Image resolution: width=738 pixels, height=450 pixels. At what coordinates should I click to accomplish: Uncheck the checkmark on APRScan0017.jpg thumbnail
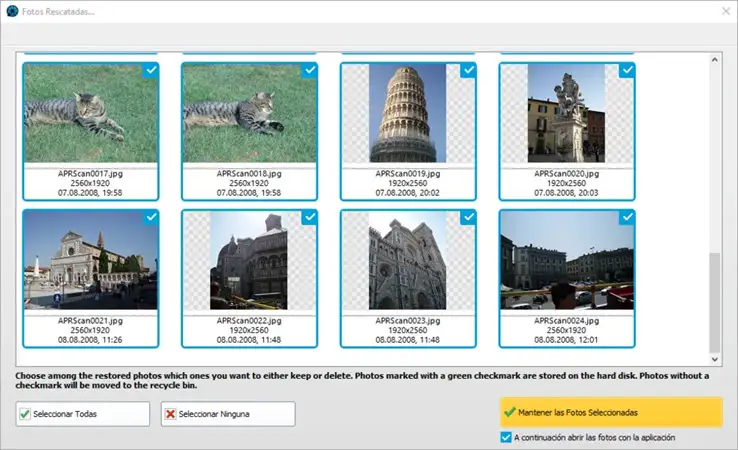click(x=151, y=70)
